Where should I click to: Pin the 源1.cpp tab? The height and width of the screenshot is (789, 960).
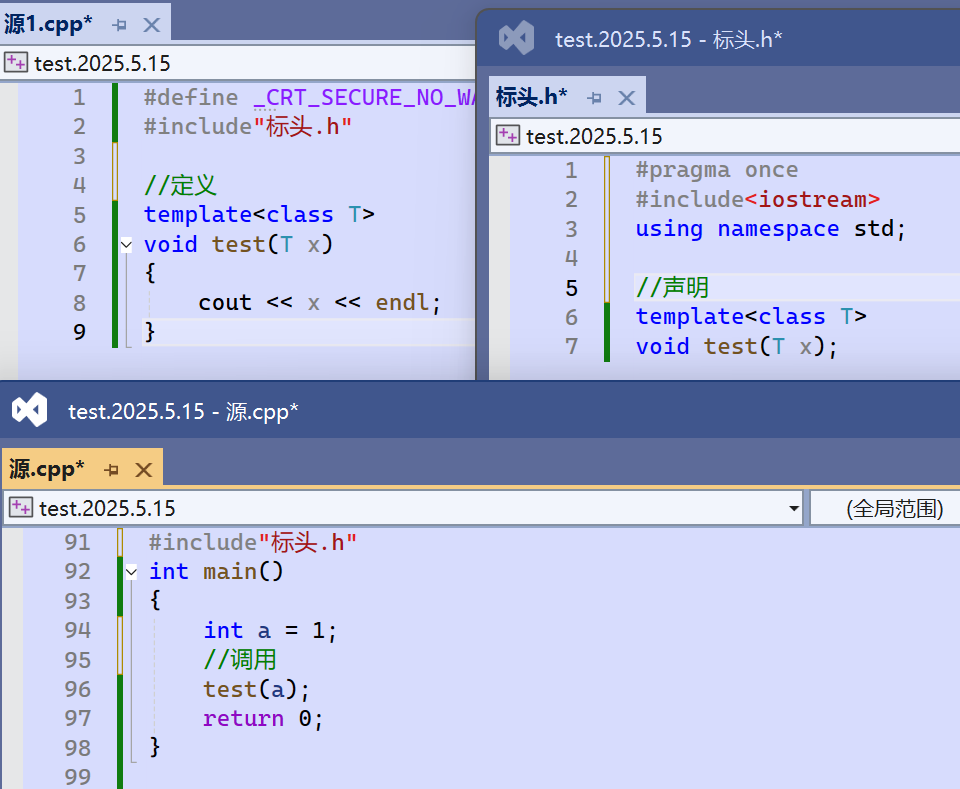click(119, 25)
